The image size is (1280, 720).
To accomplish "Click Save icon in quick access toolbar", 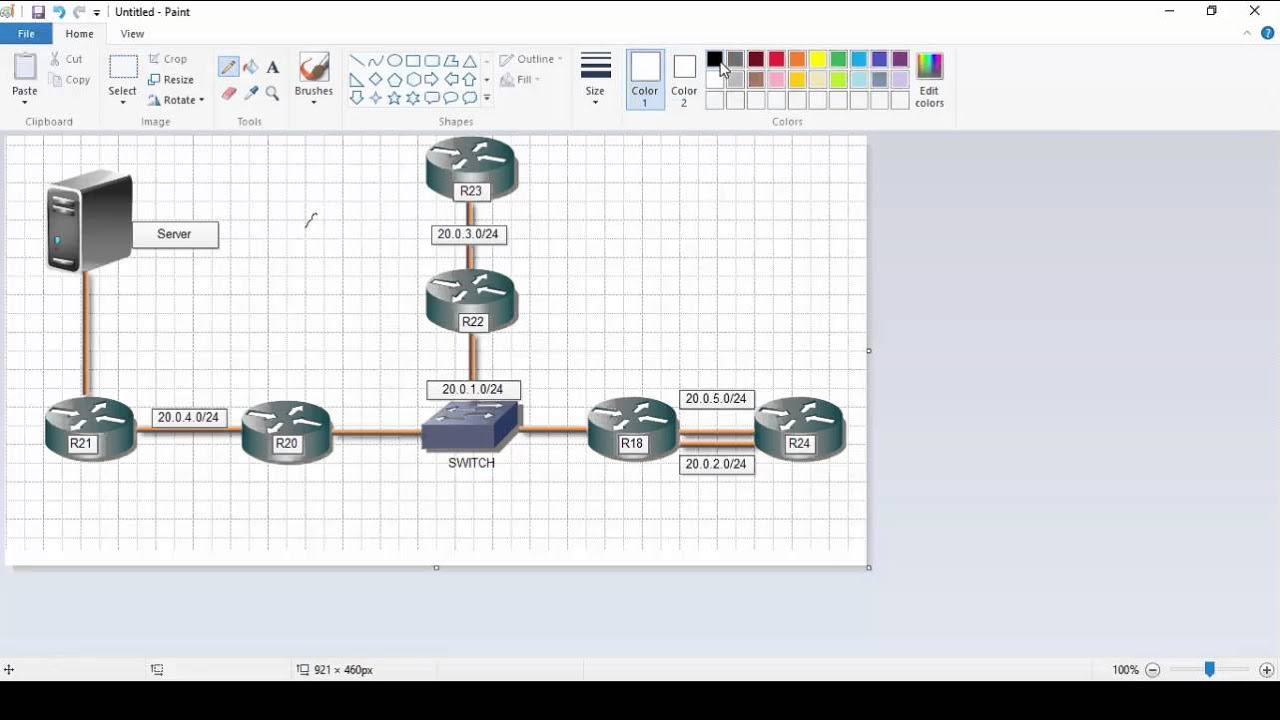I will (x=38, y=12).
